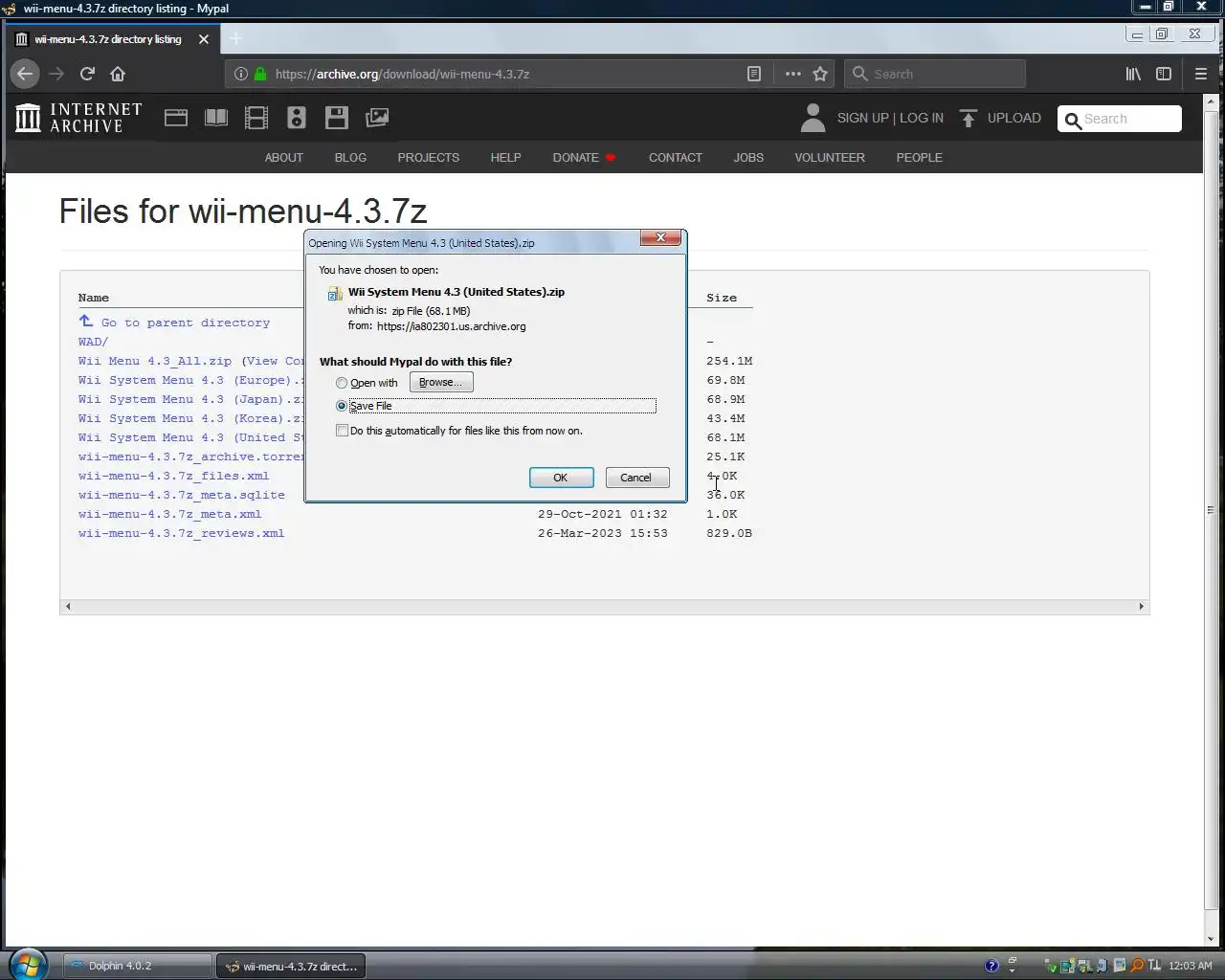Open the WAD/ folder link
This screenshot has width=1225, height=980.
tap(93, 342)
